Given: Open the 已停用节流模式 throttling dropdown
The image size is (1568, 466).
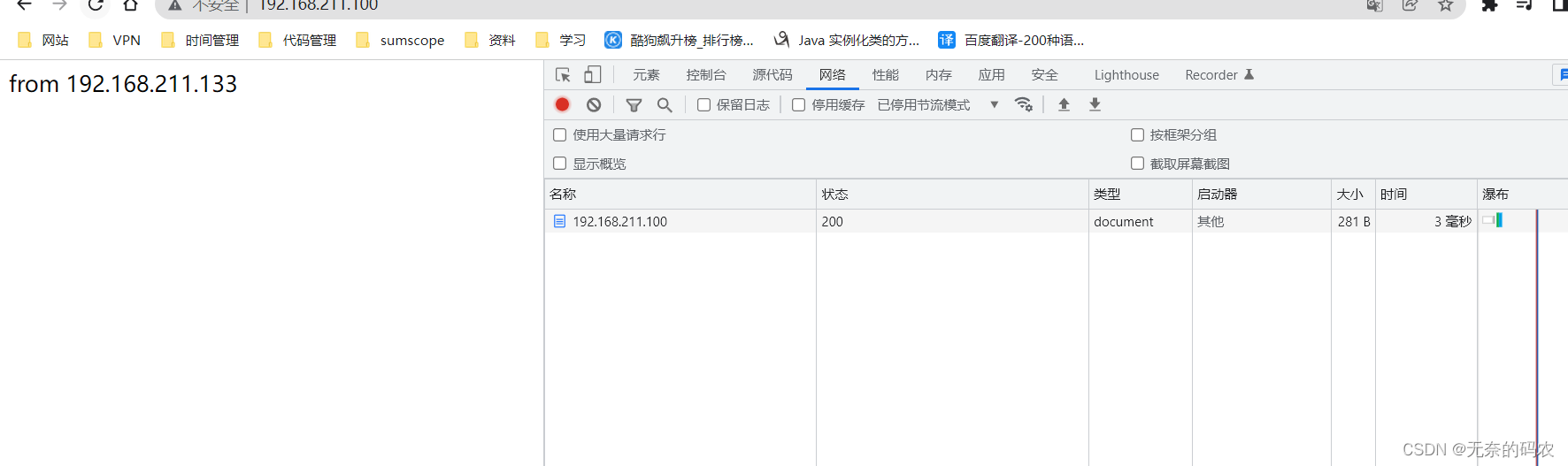Looking at the screenshot, I should coord(938,104).
